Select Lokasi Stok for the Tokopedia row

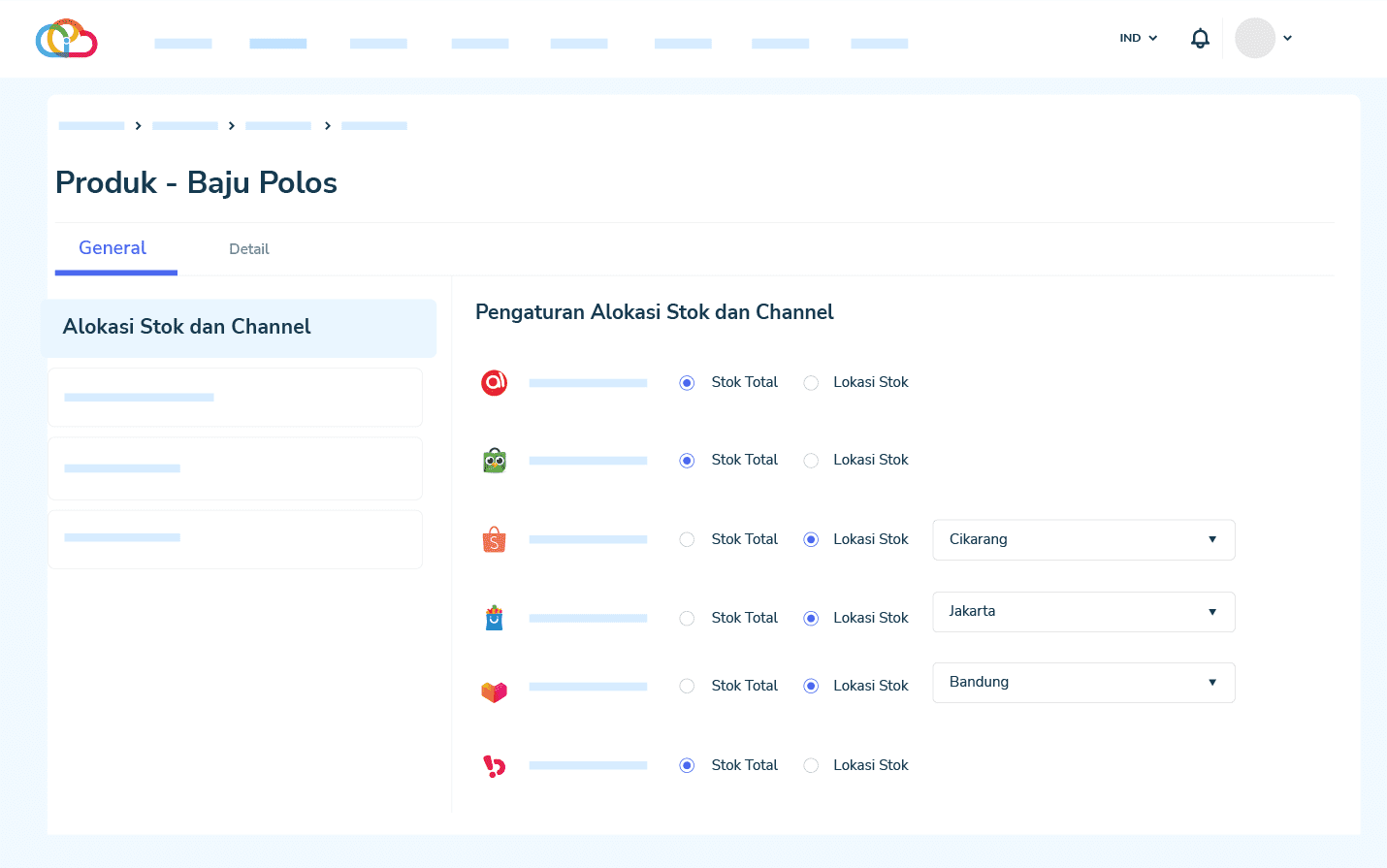(x=811, y=461)
